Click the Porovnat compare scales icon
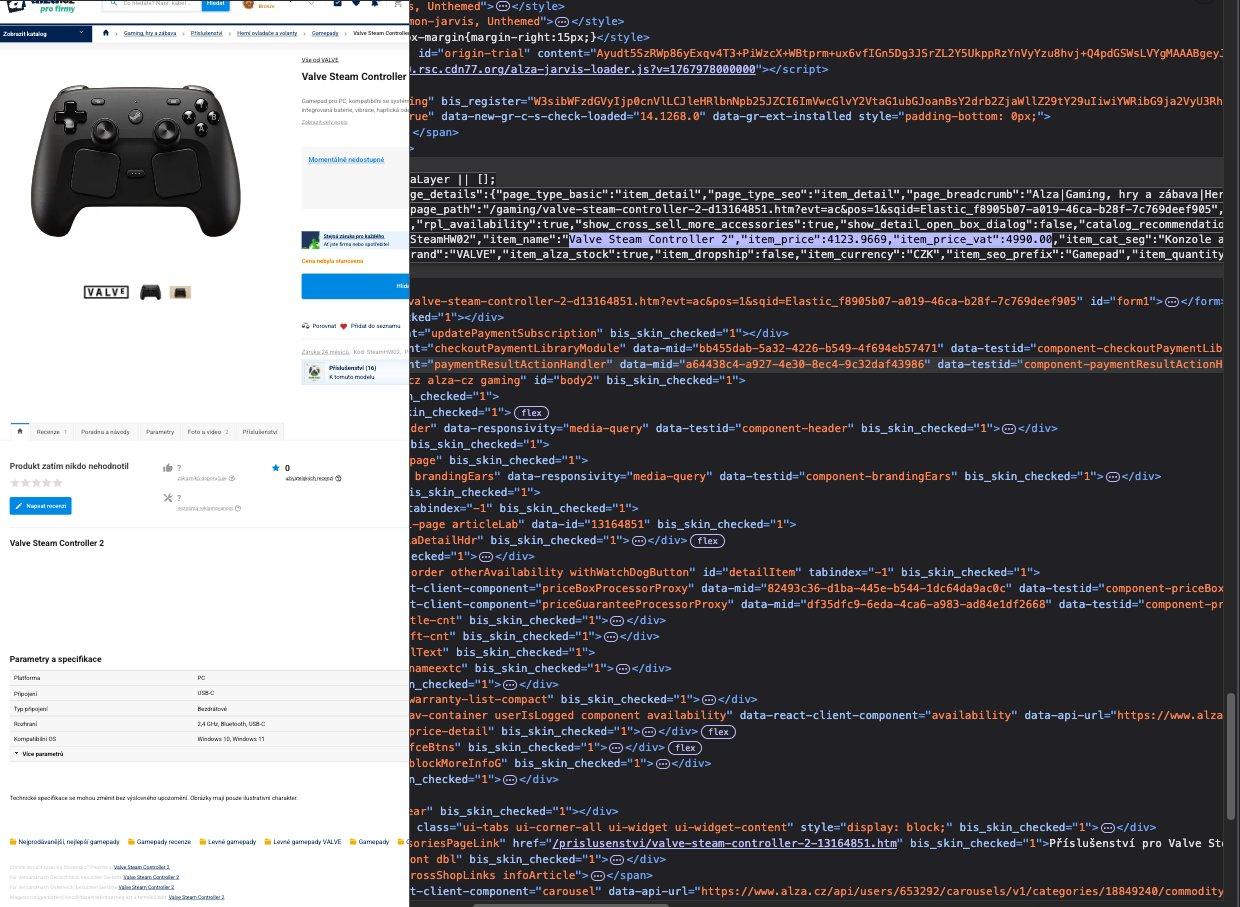 (x=306, y=326)
